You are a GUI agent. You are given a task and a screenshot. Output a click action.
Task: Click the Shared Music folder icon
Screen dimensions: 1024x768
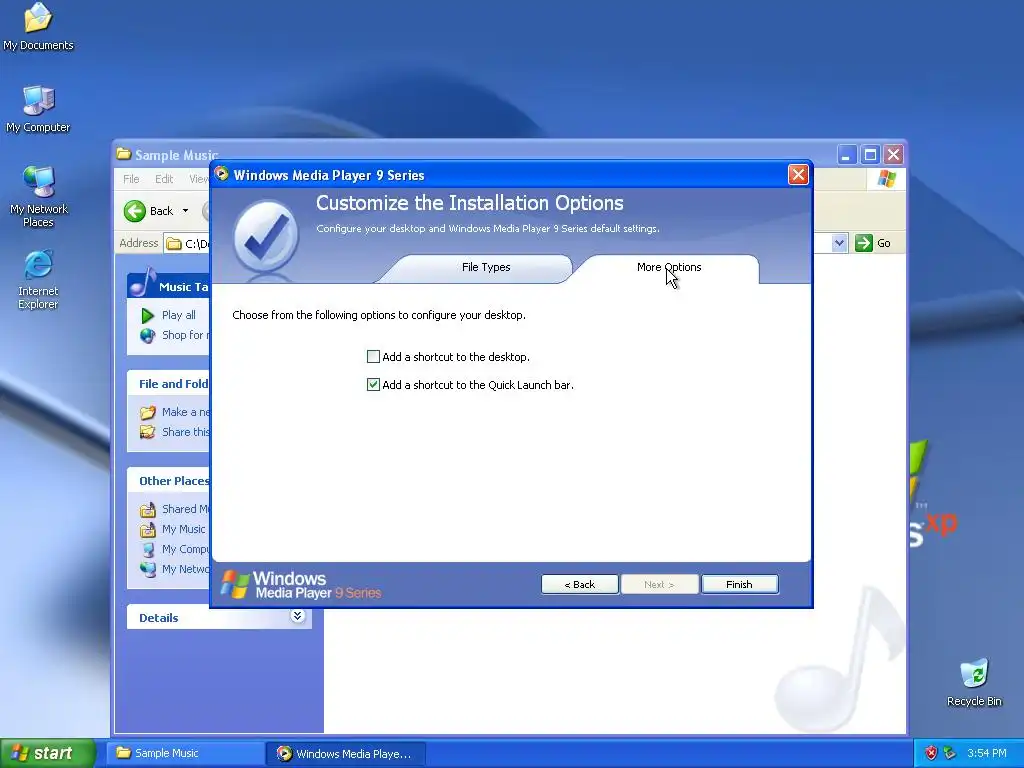point(148,509)
